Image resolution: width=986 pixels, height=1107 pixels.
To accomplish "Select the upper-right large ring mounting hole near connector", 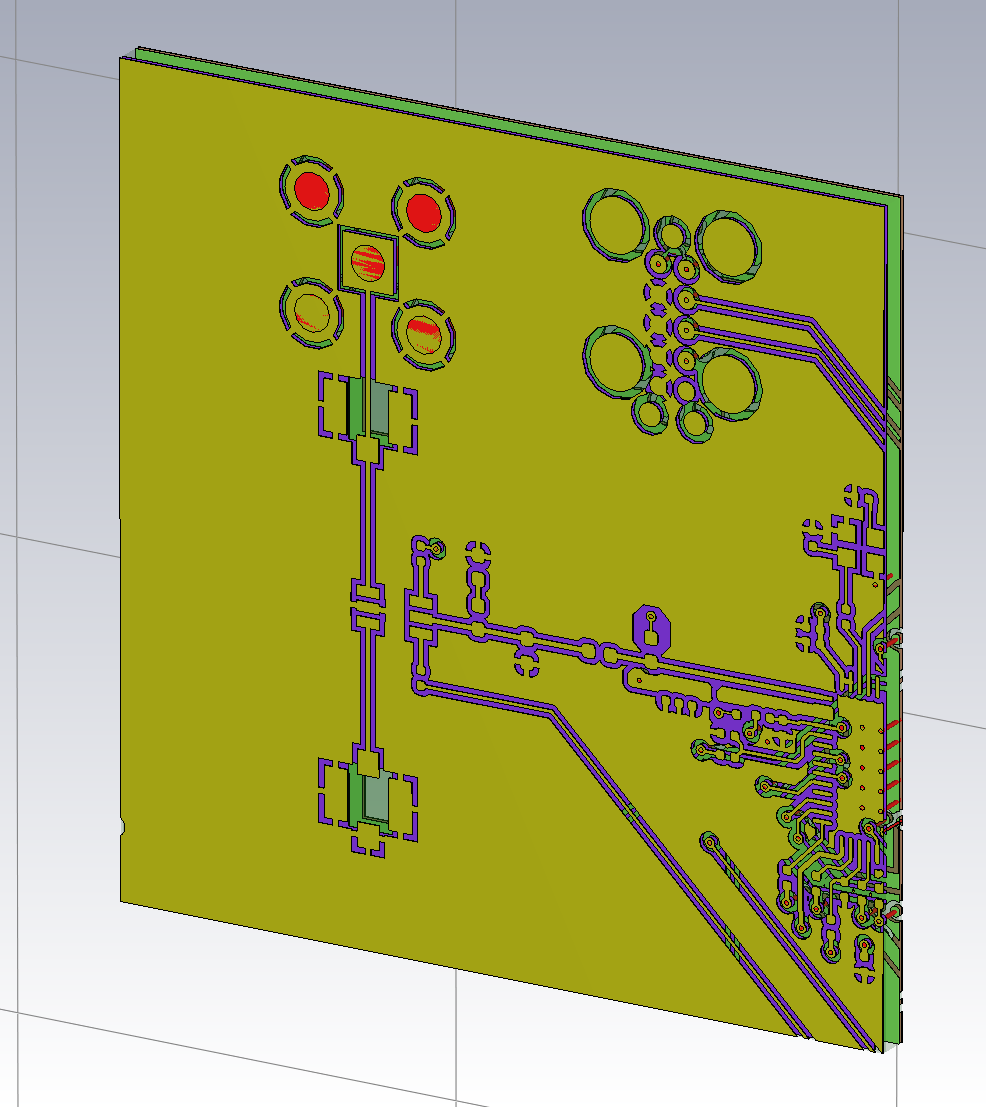I will (x=728, y=246).
